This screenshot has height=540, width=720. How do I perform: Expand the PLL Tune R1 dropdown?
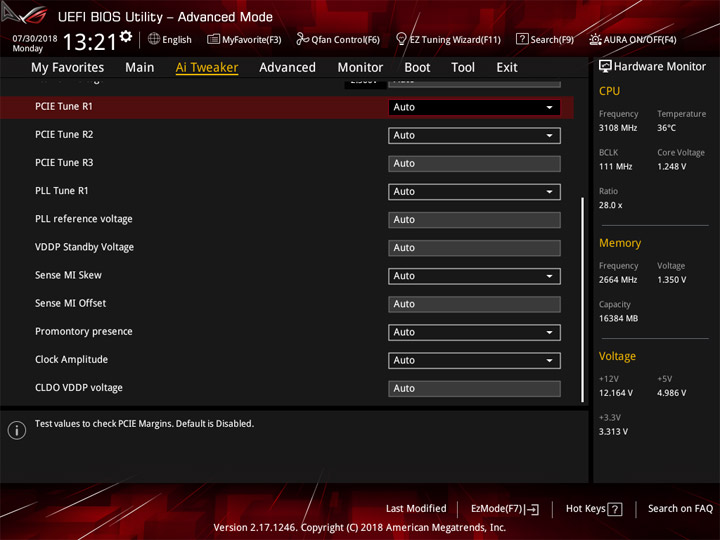(x=474, y=191)
